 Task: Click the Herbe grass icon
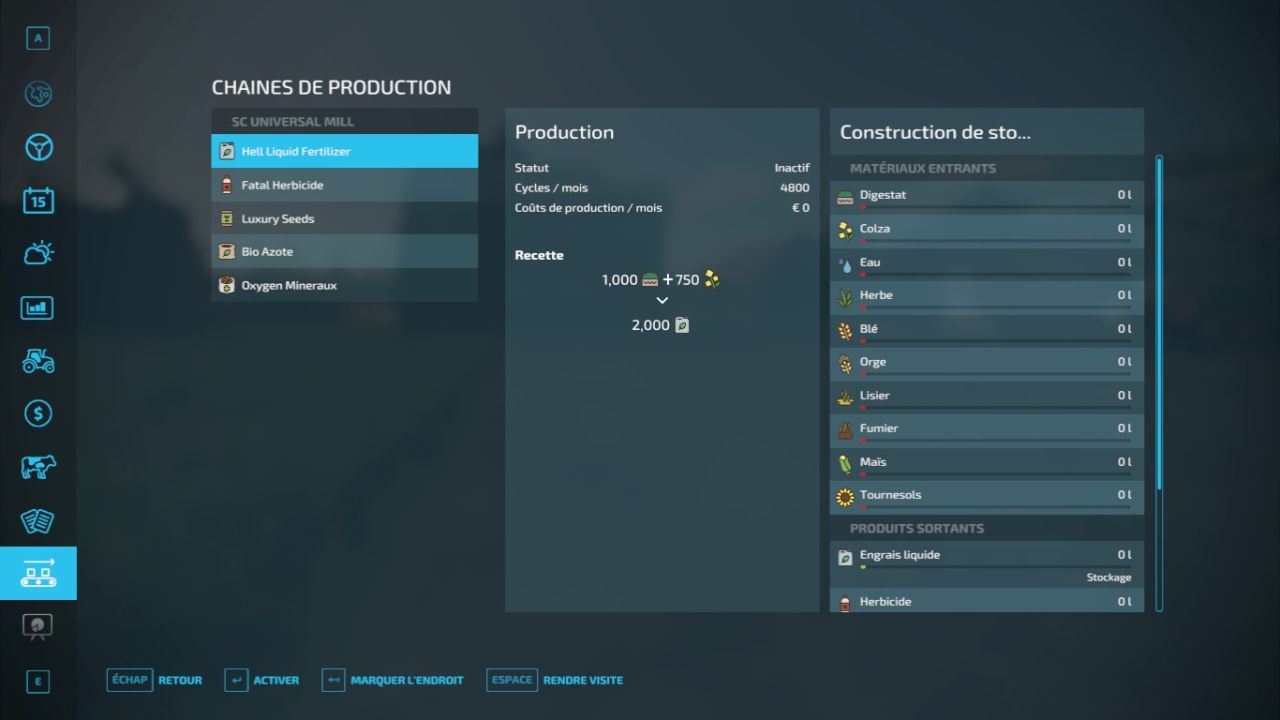tap(845, 298)
